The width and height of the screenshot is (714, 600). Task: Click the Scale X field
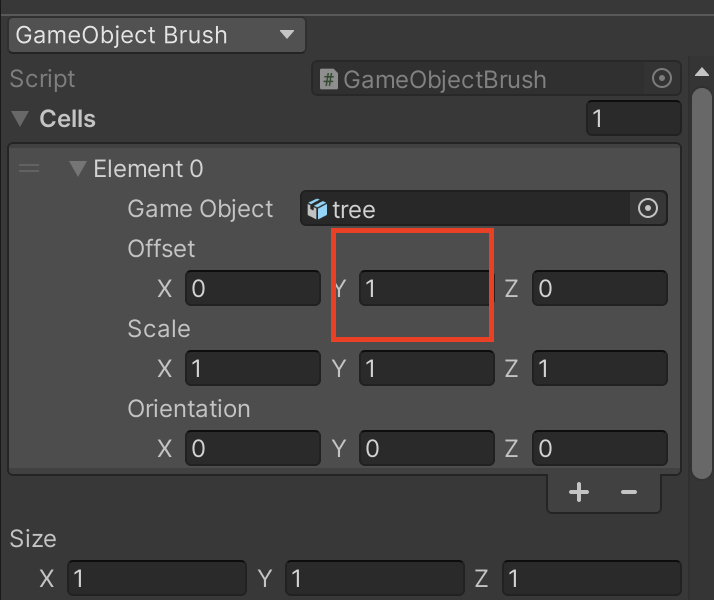point(253,368)
